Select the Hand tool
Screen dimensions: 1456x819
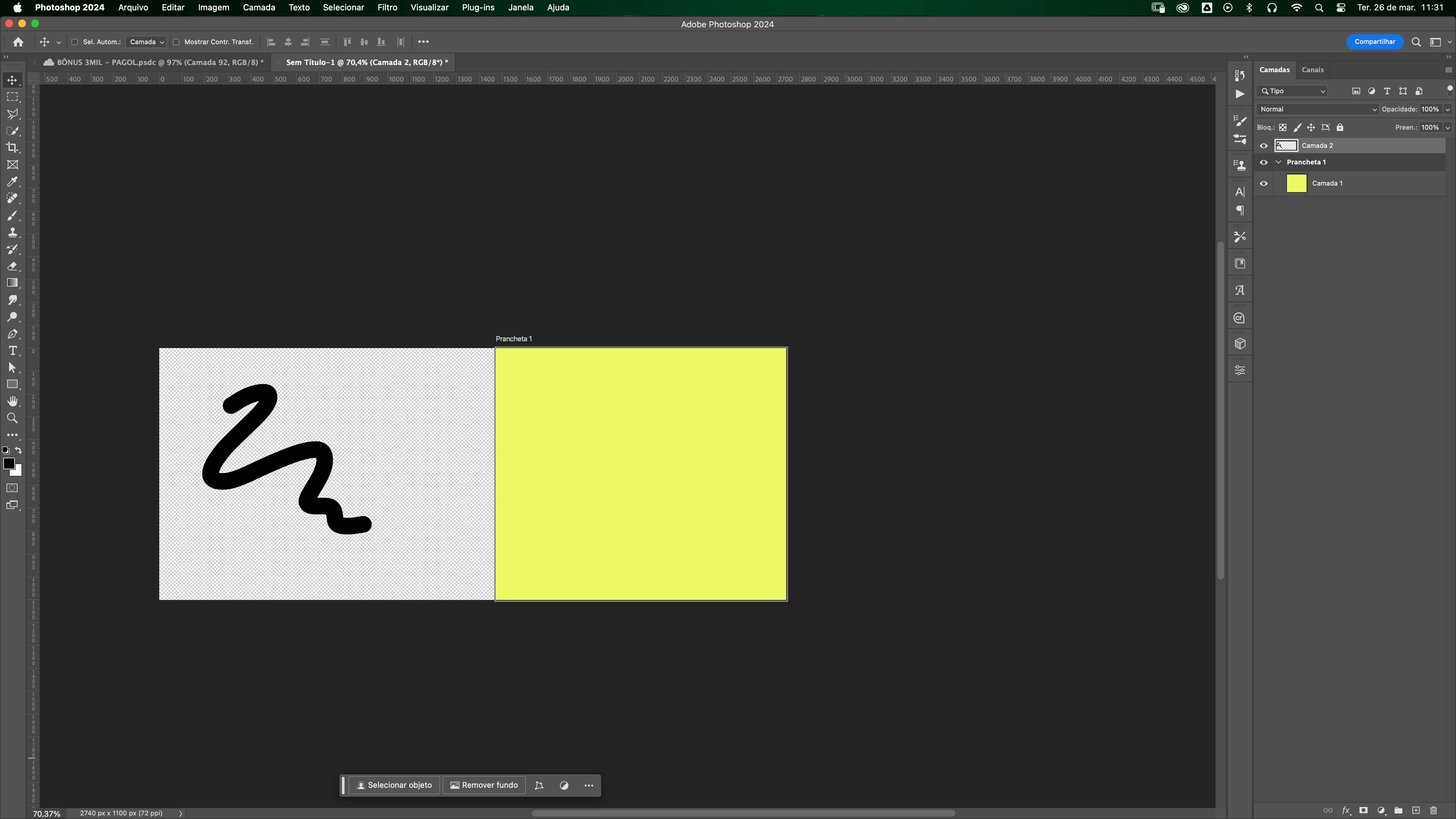coord(12,401)
